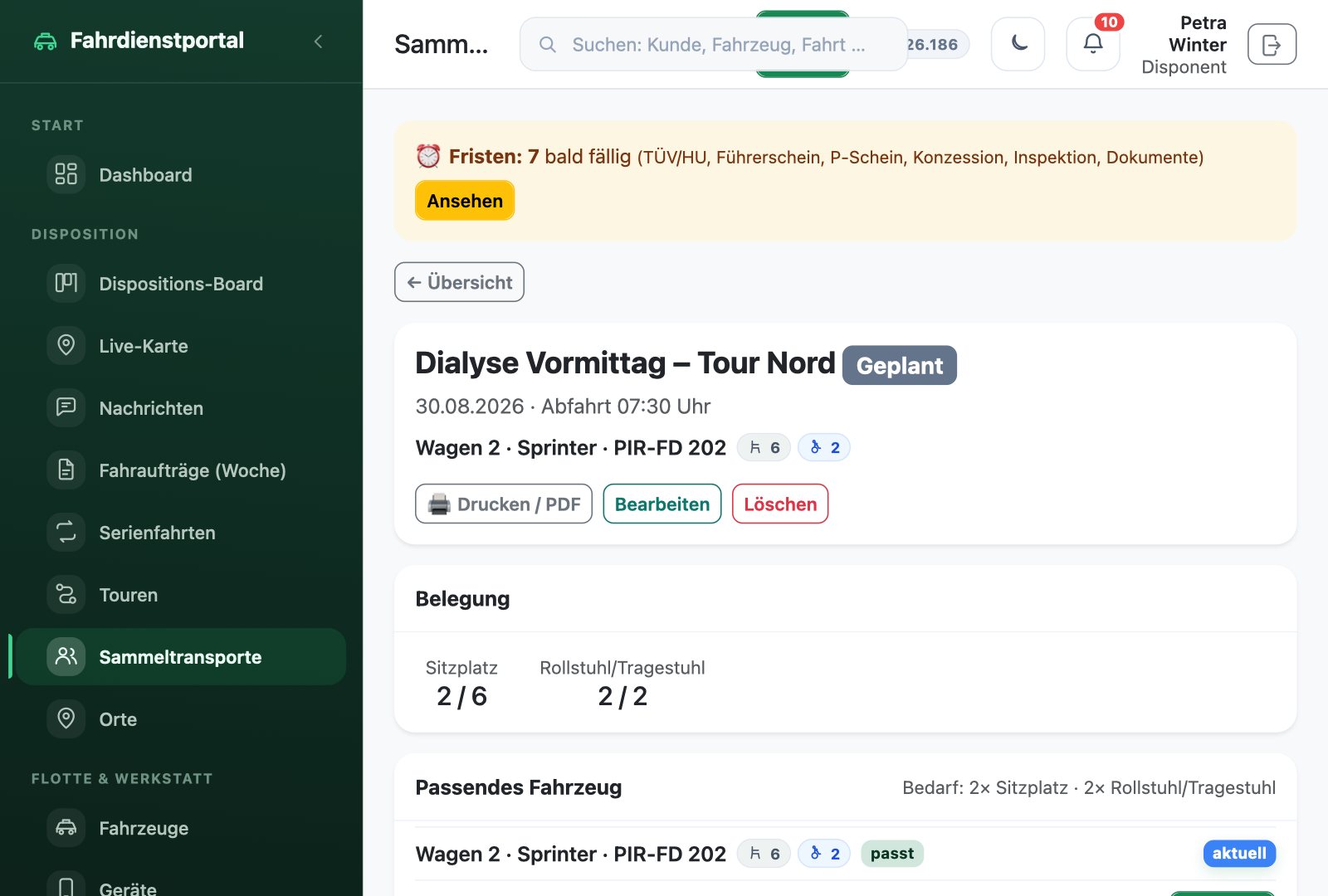This screenshot has width=1328, height=896.
Task: Click the Bearbeiten button
Action: (x=662, y=504)
